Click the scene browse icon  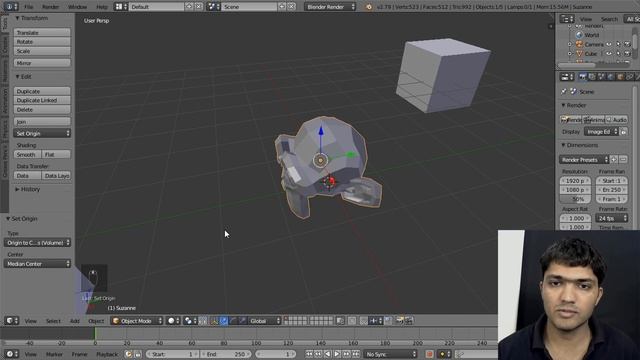click(x=212, y=7)
